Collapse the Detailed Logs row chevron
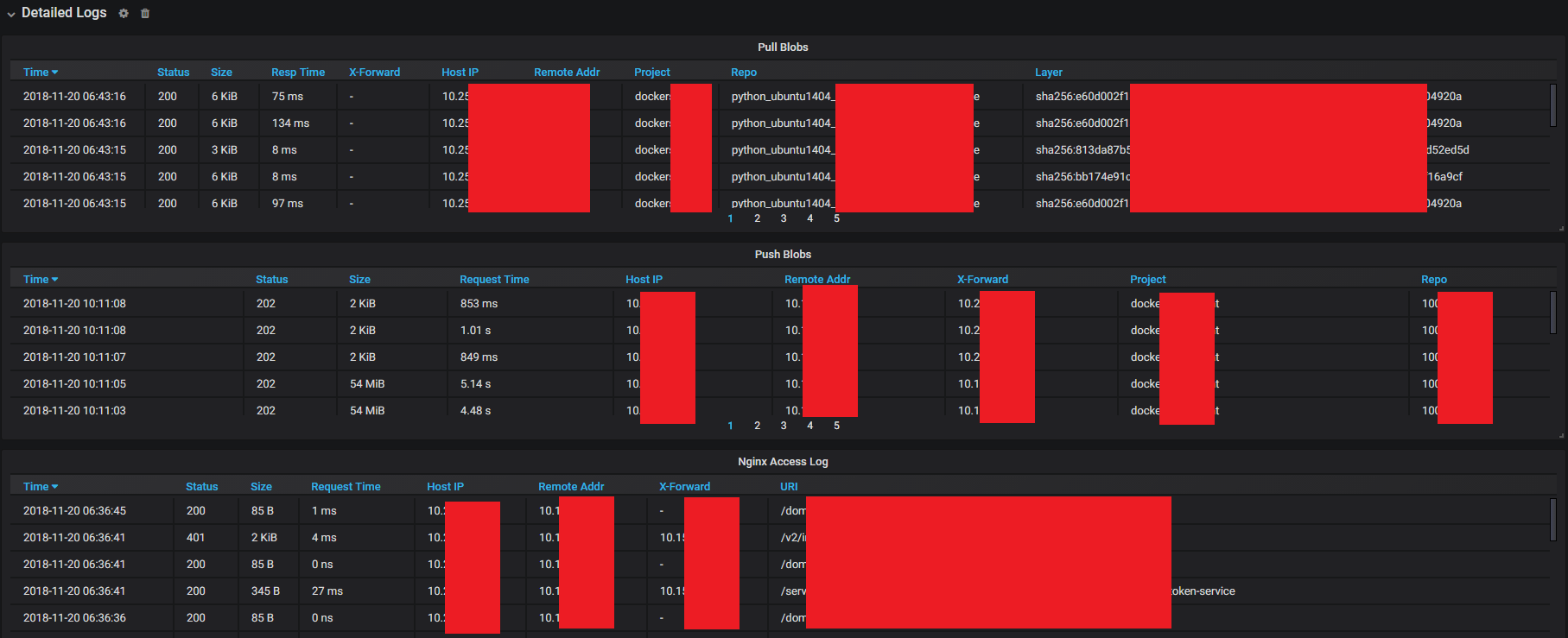The height and width of the screenshot is (638, 1568). point(11,14)
